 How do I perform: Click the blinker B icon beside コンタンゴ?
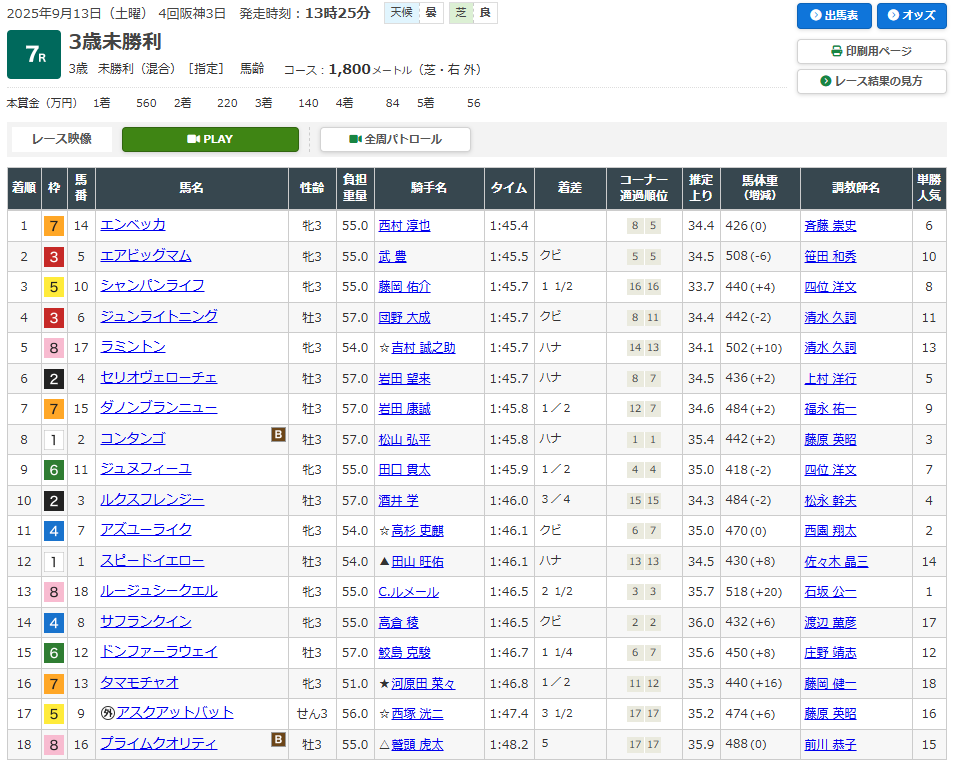point(278,434)
